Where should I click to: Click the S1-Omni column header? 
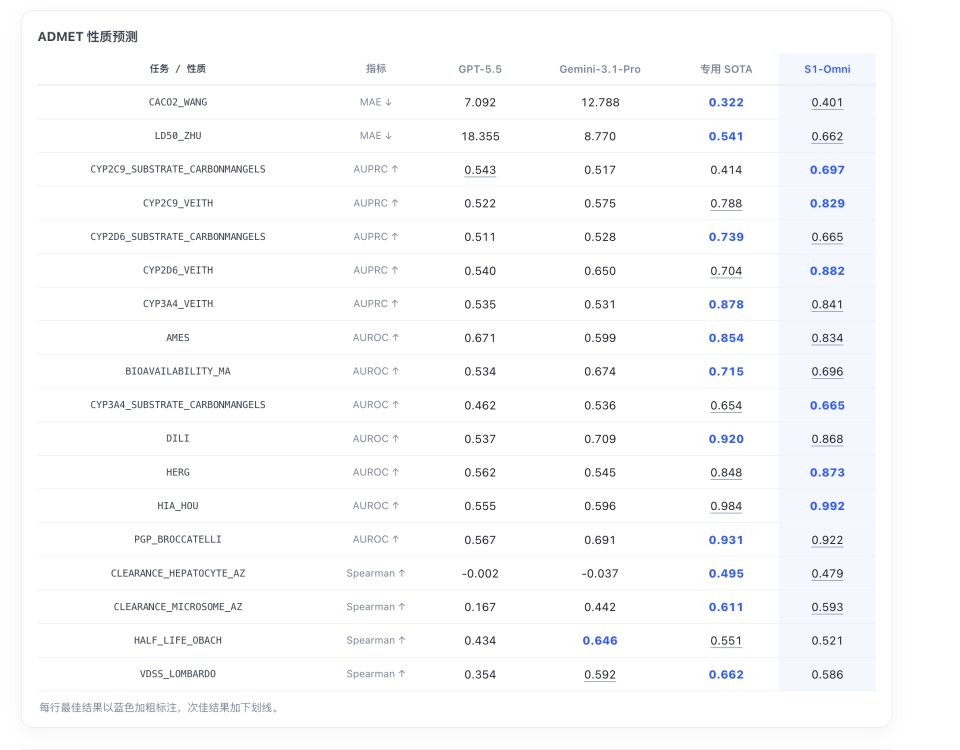(x=827, y=69)
